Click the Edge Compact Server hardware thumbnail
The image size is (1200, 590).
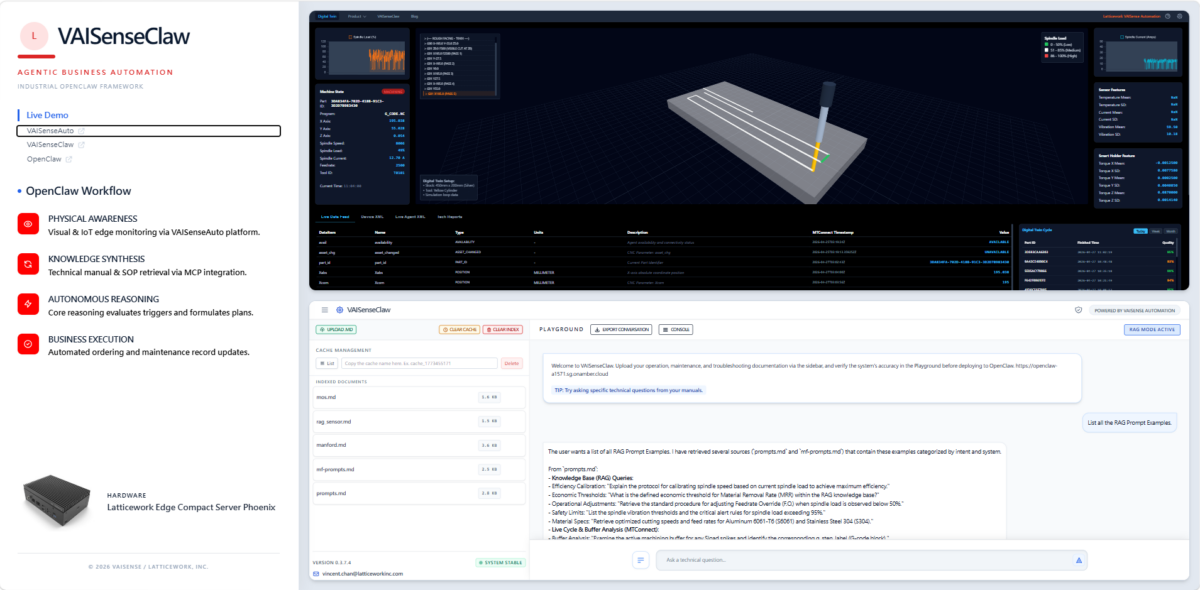tap(56, 500)
